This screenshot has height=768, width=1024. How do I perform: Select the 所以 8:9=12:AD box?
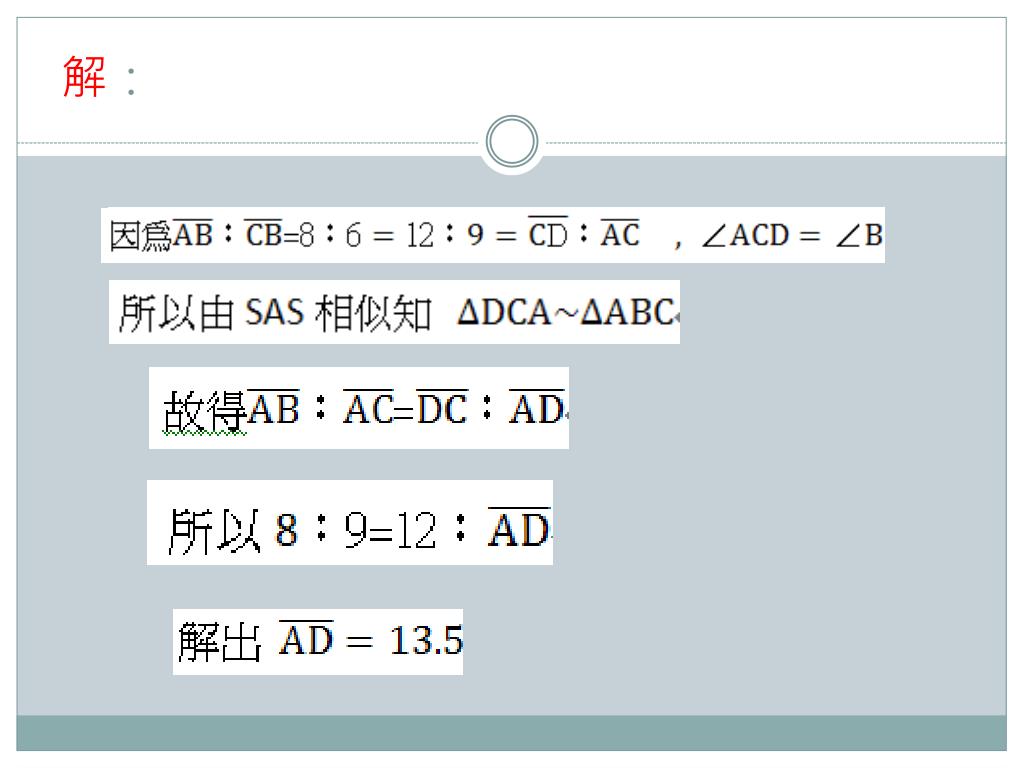pyautogui.click(x=350, y=522)
